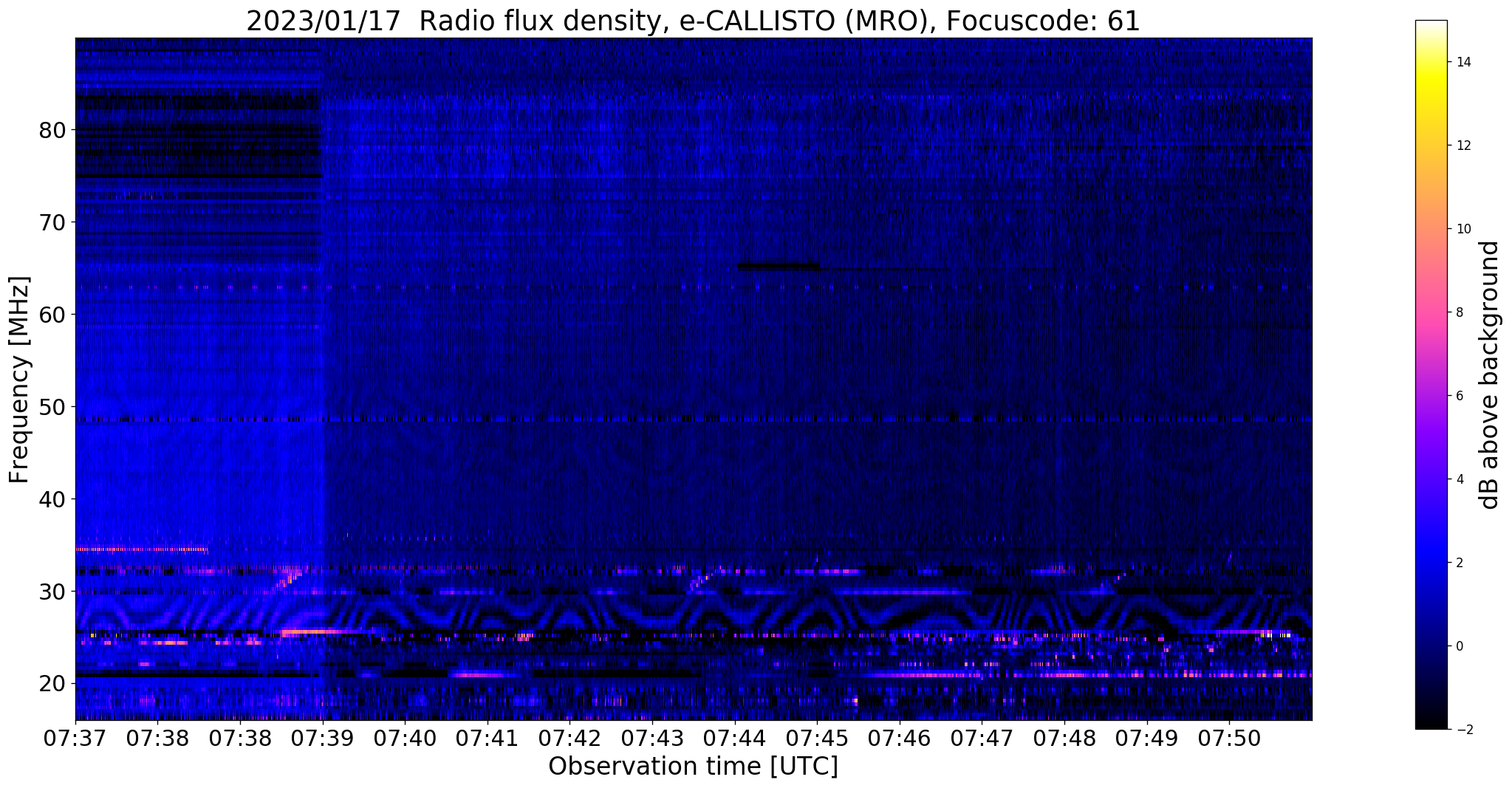Click the 07:44 time tick label

[735, 738]
